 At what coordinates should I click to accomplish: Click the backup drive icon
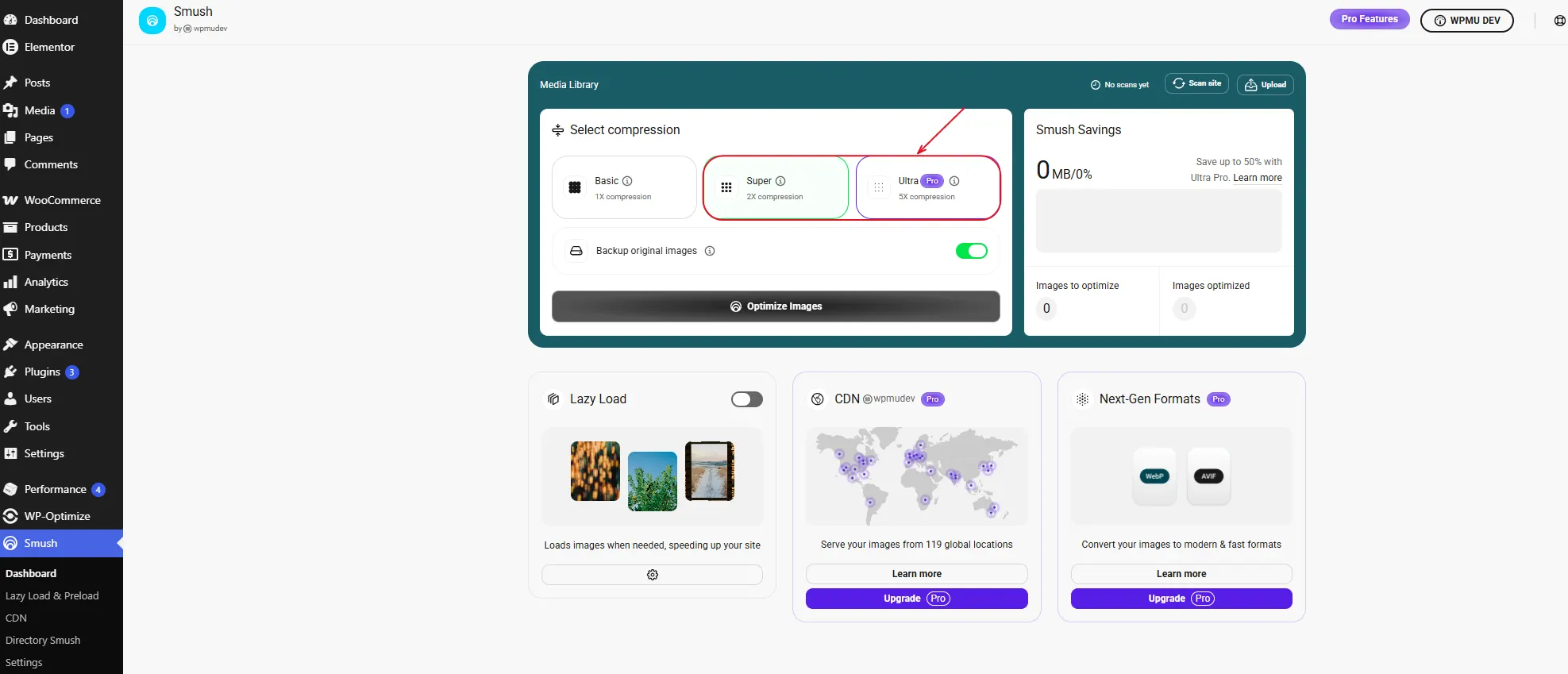[x=576, y=251]
